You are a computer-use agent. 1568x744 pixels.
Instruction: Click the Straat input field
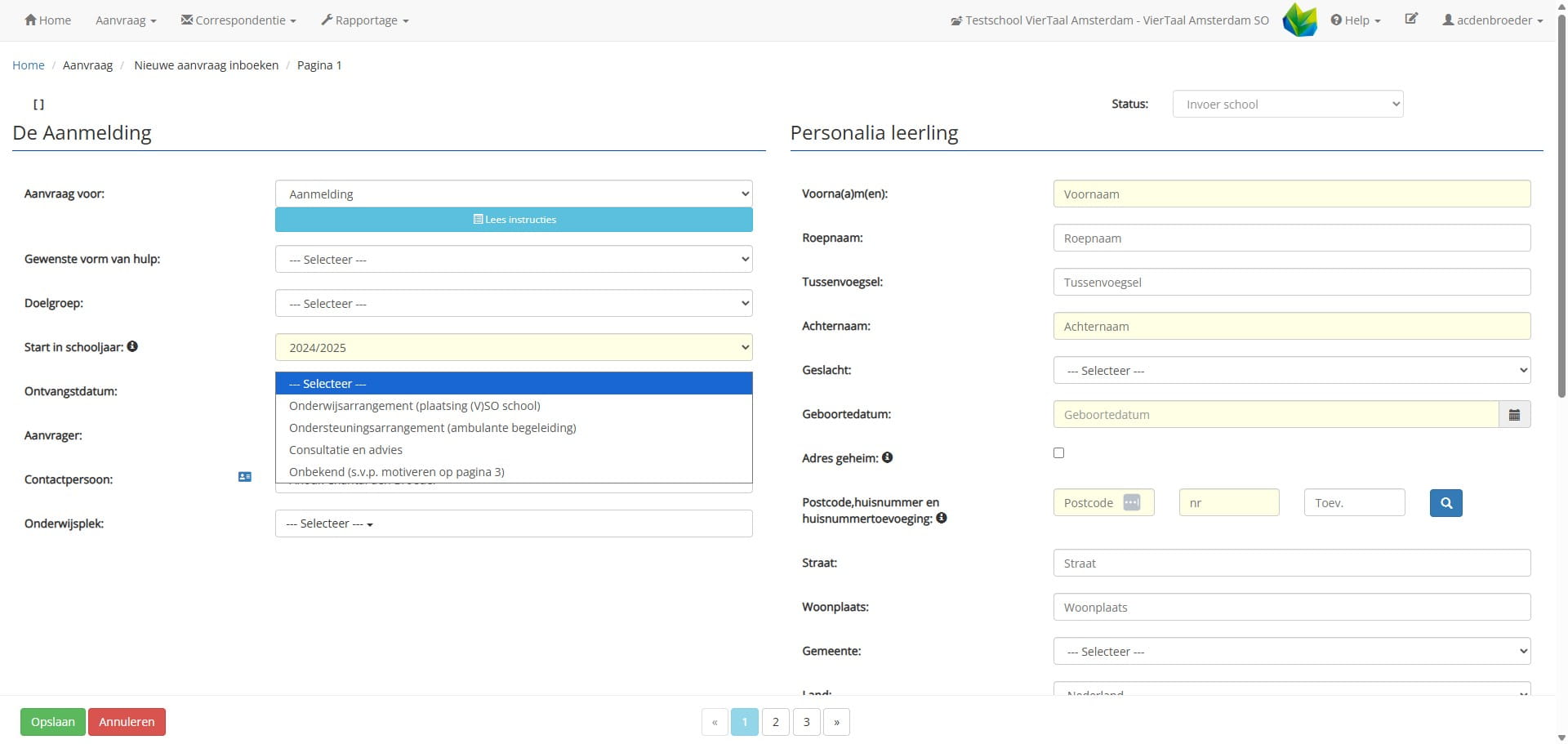point(1292,563)
